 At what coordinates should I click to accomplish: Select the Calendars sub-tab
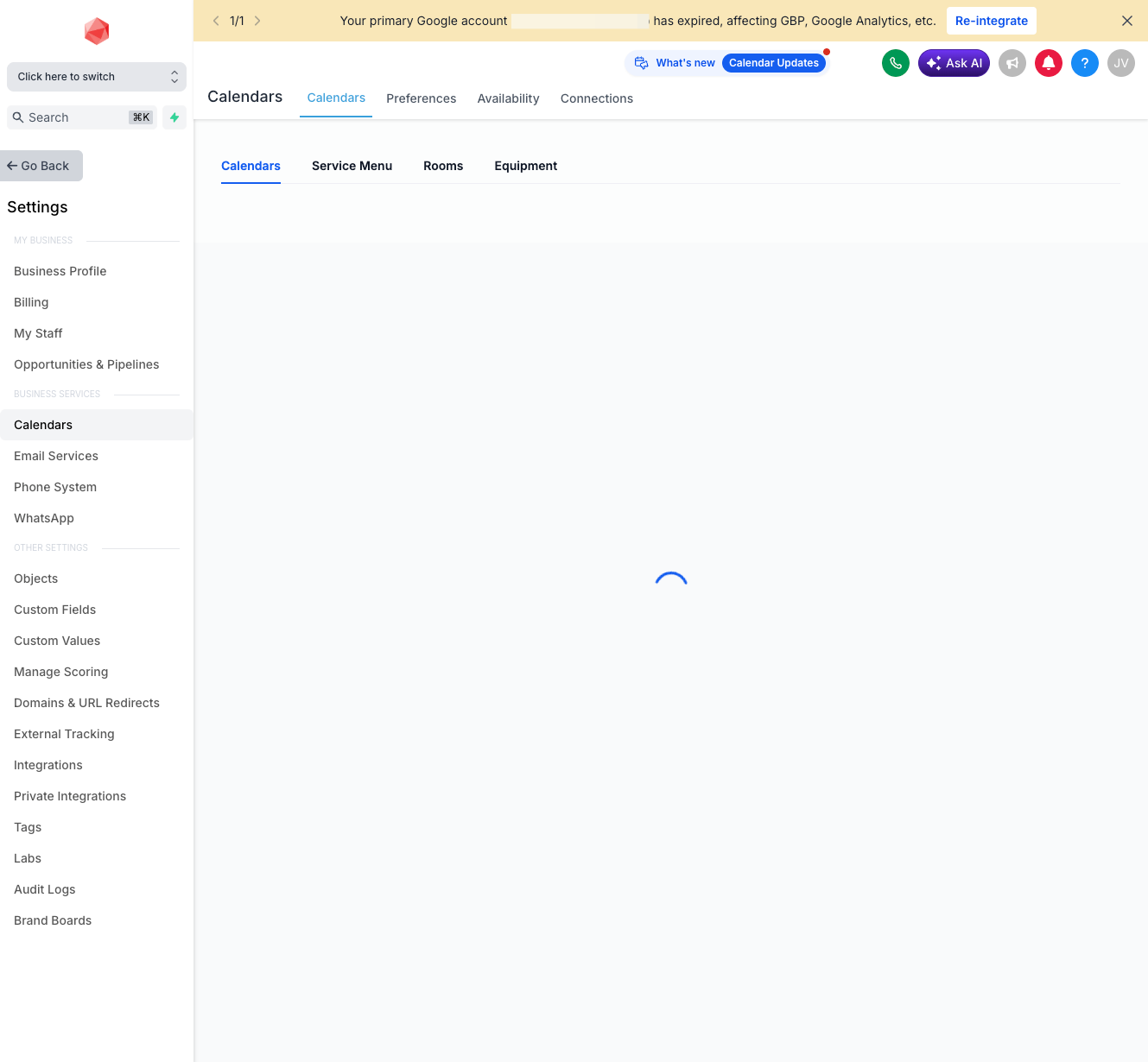[251, 166]
